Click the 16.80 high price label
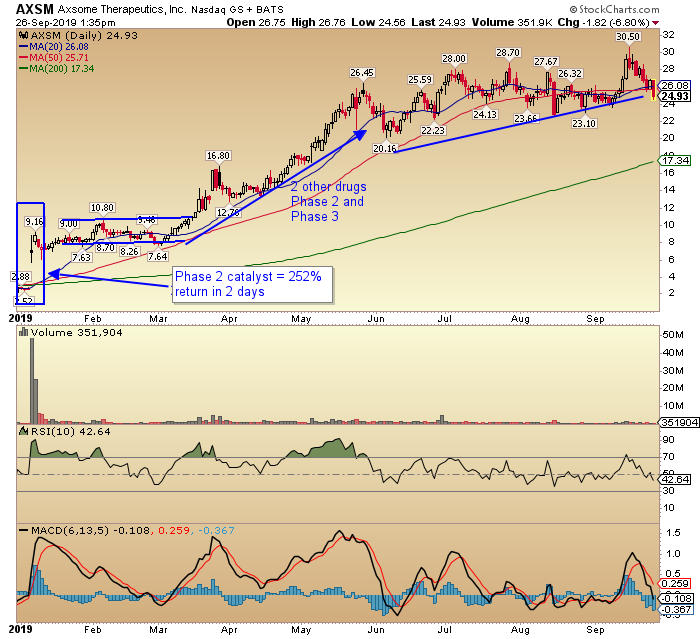The image size is (700, 639). (x=218, y=155)
